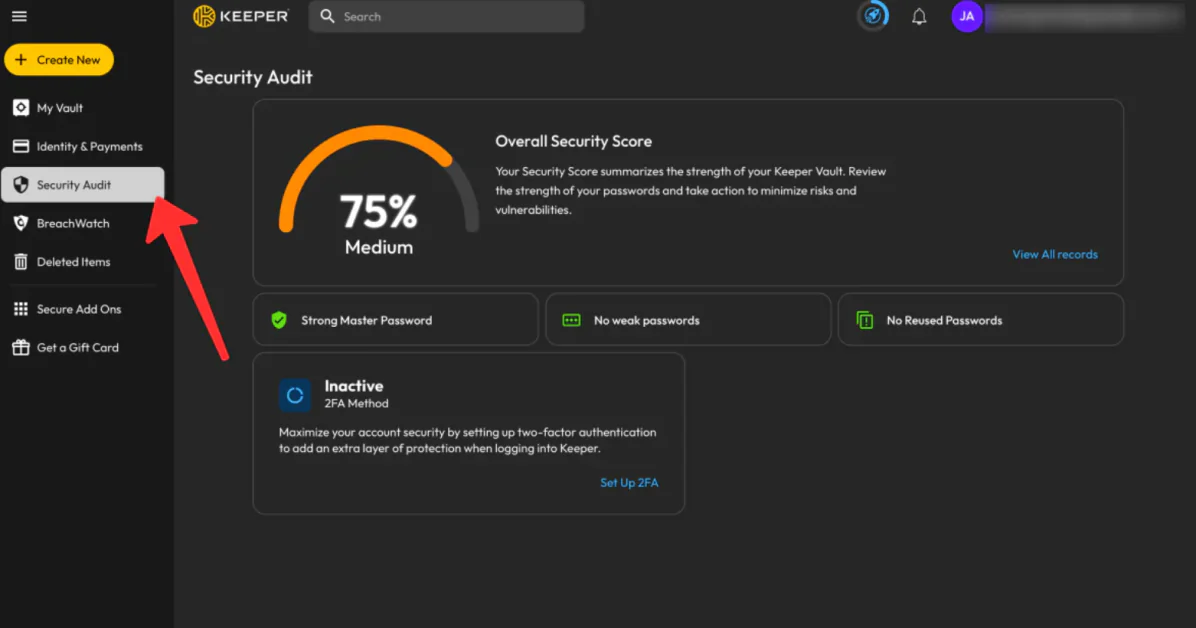Click the search magnifier icon
Viewport: 1196px width, 628px height.
coord(327,16)
